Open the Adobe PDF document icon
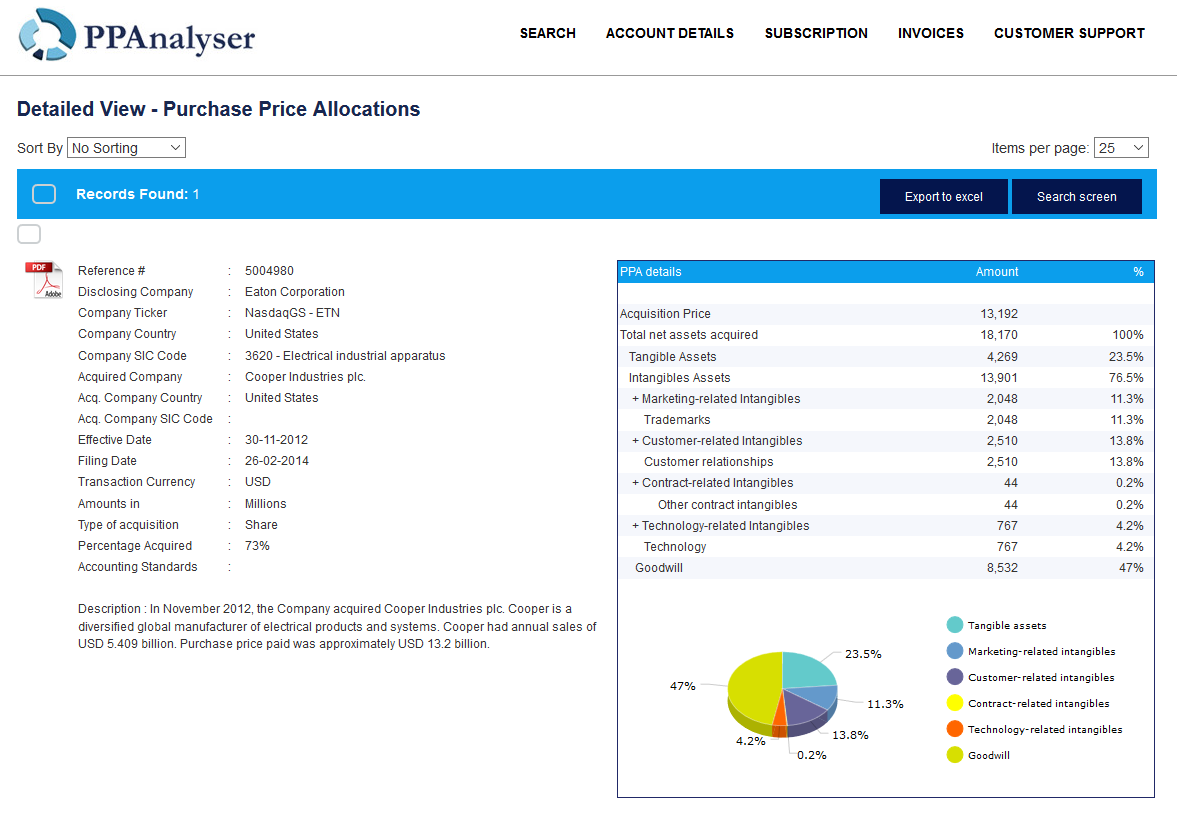 [x=44, y=280]
